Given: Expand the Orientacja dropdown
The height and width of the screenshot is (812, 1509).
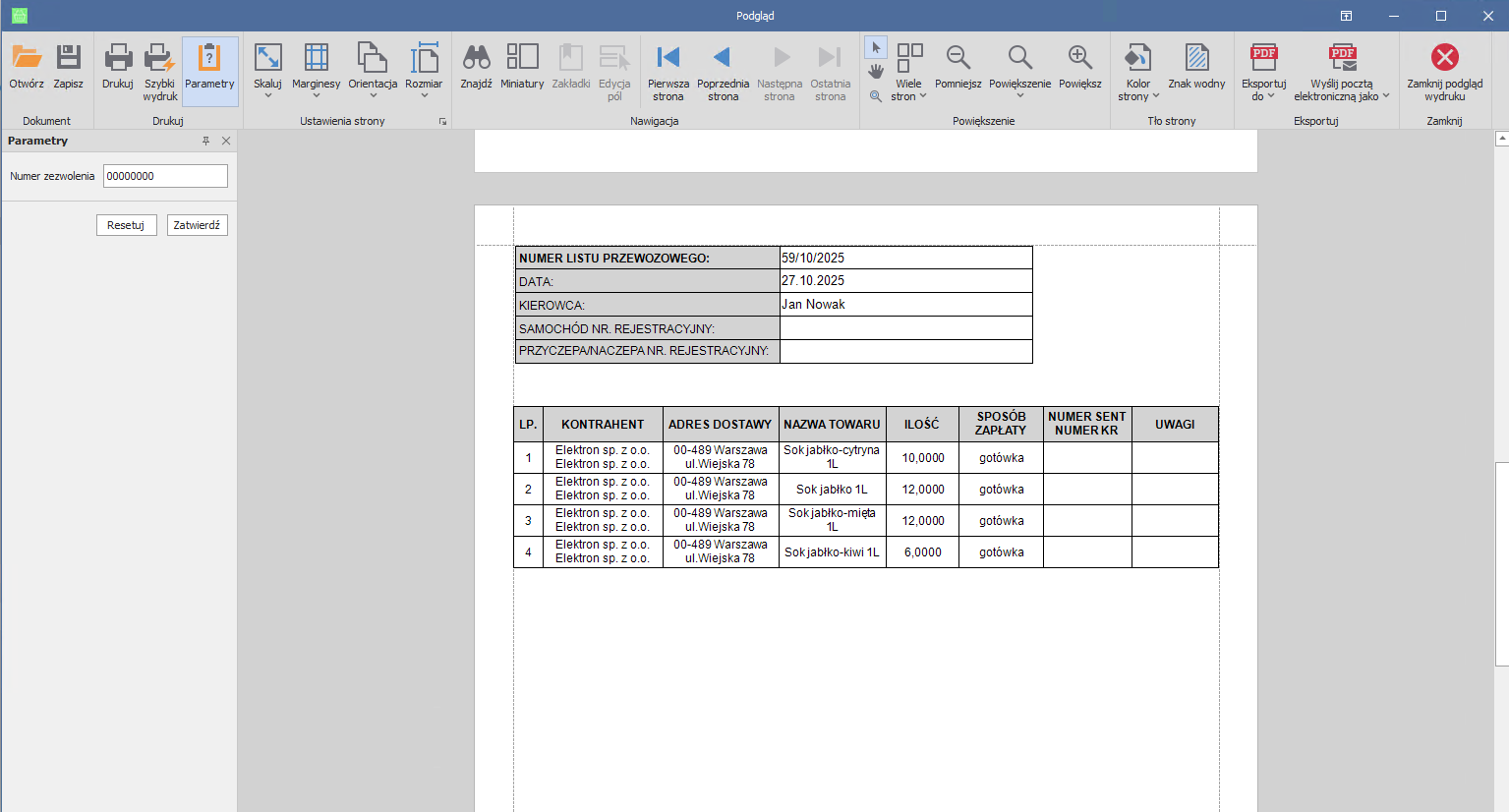Looking at the screenshot, I should tap(373, 71).
